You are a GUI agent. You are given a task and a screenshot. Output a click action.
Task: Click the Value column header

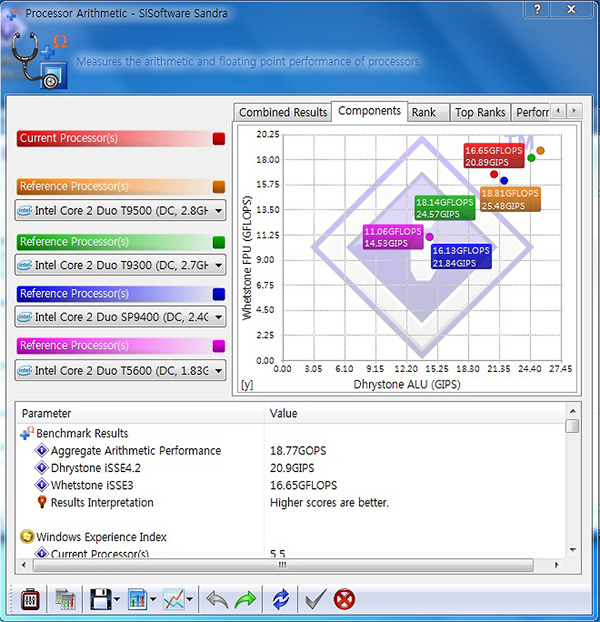[415, 413]
